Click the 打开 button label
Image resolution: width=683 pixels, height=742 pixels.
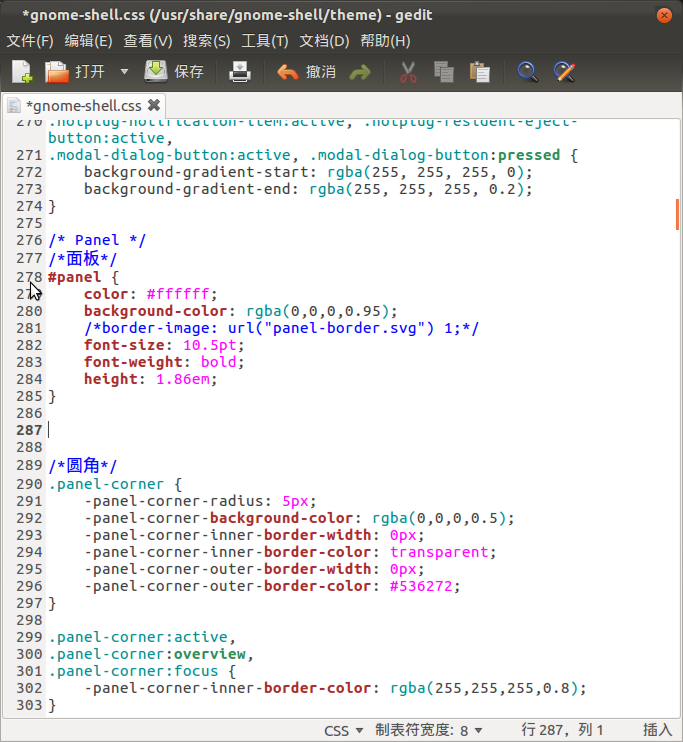90,72
